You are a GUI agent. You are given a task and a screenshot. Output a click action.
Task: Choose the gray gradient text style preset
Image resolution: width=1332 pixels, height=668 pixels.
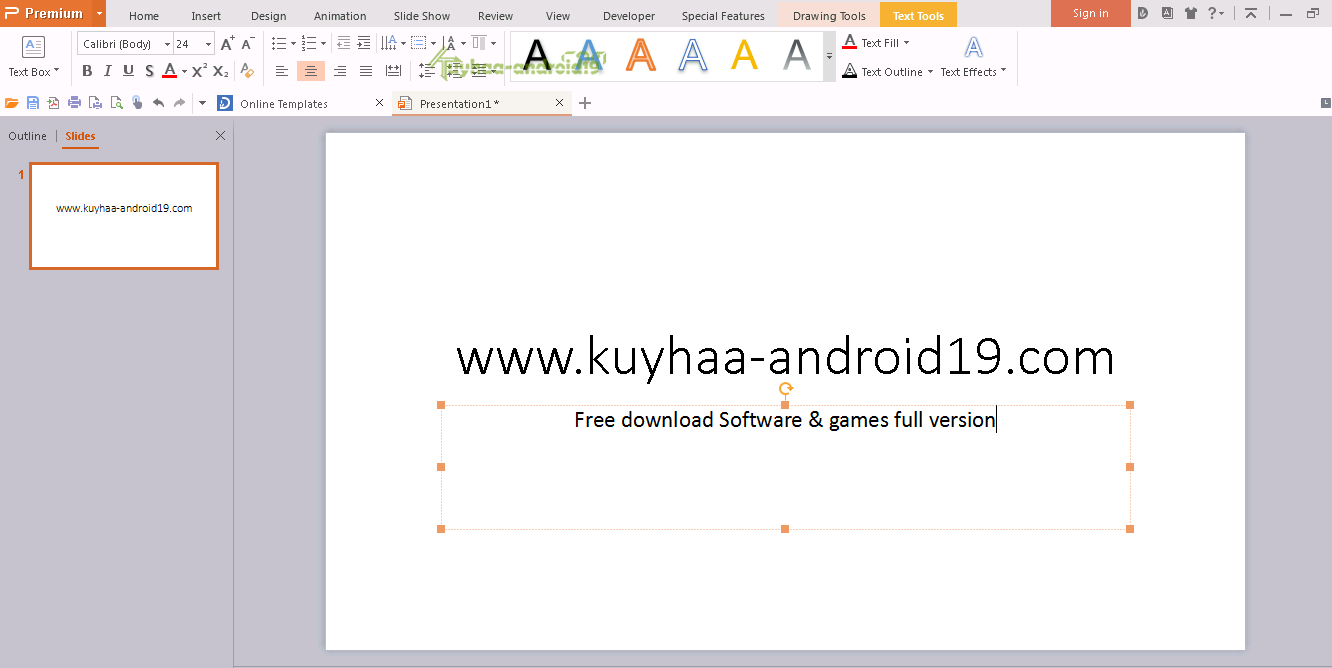(796, 56)
